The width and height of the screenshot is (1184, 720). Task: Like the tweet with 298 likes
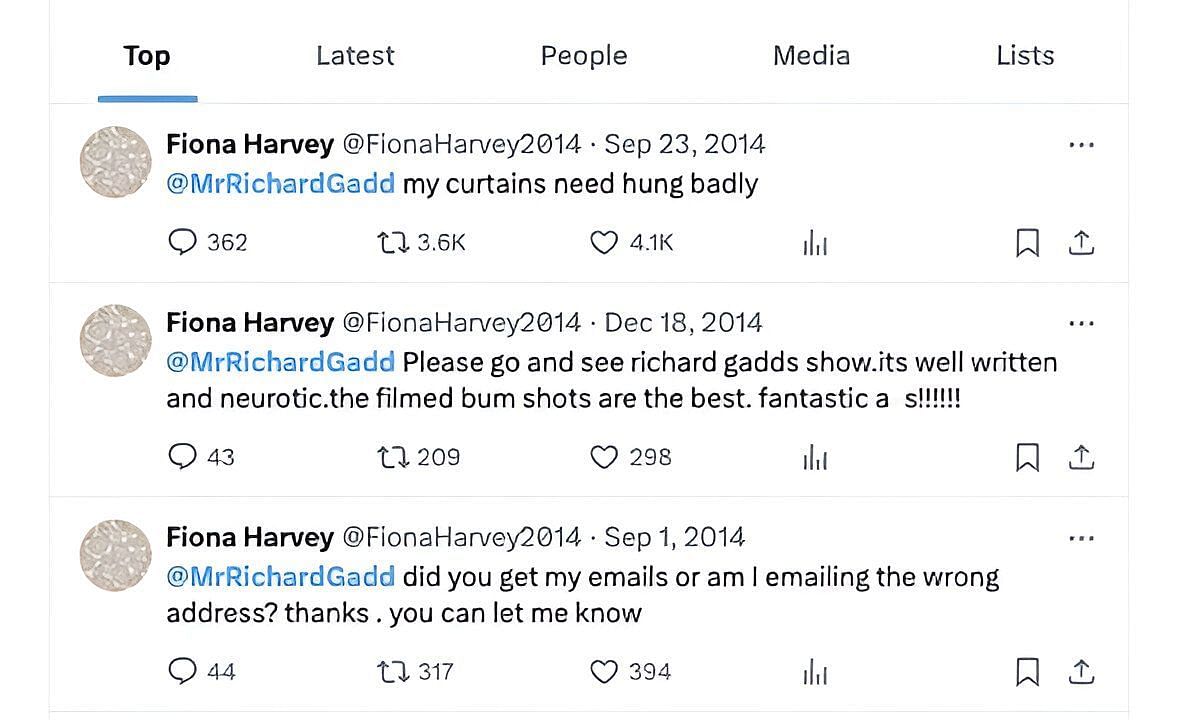pyautogui.click(x=603, y=457)
